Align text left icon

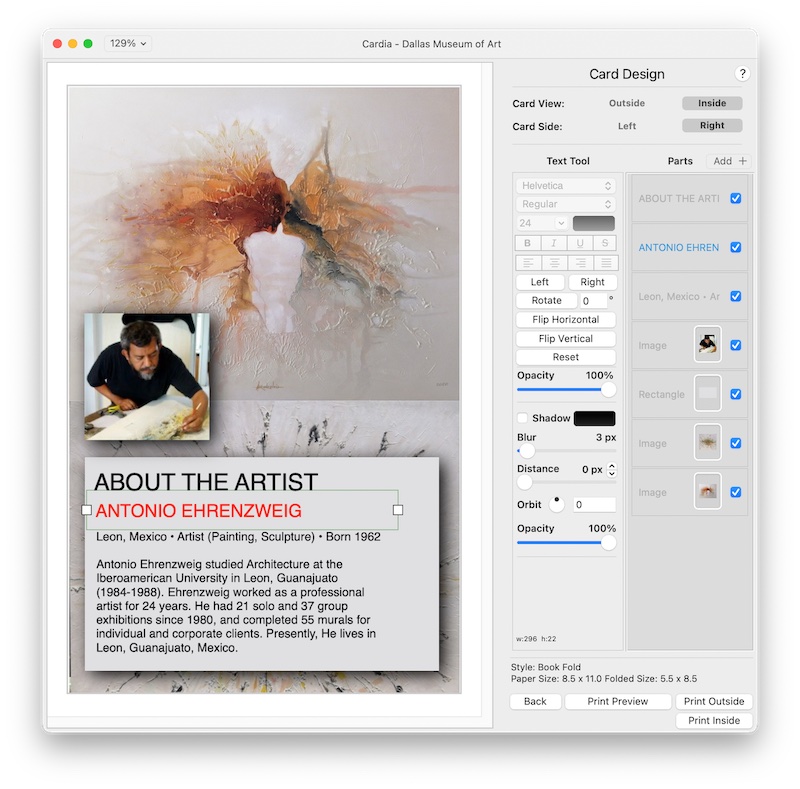pos(528,263)
